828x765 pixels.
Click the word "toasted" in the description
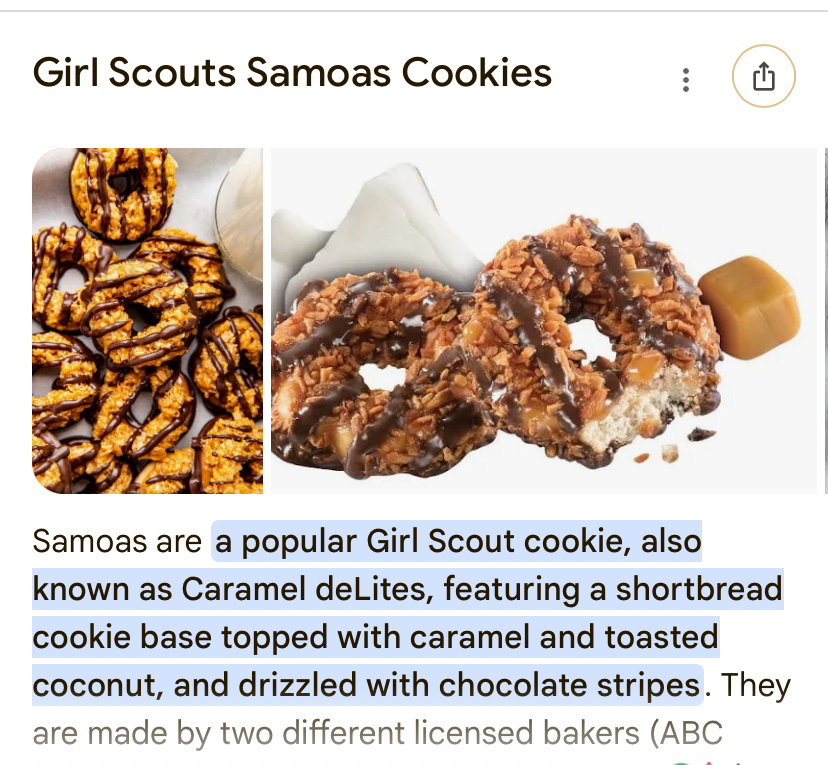click(x=661, y=637)
